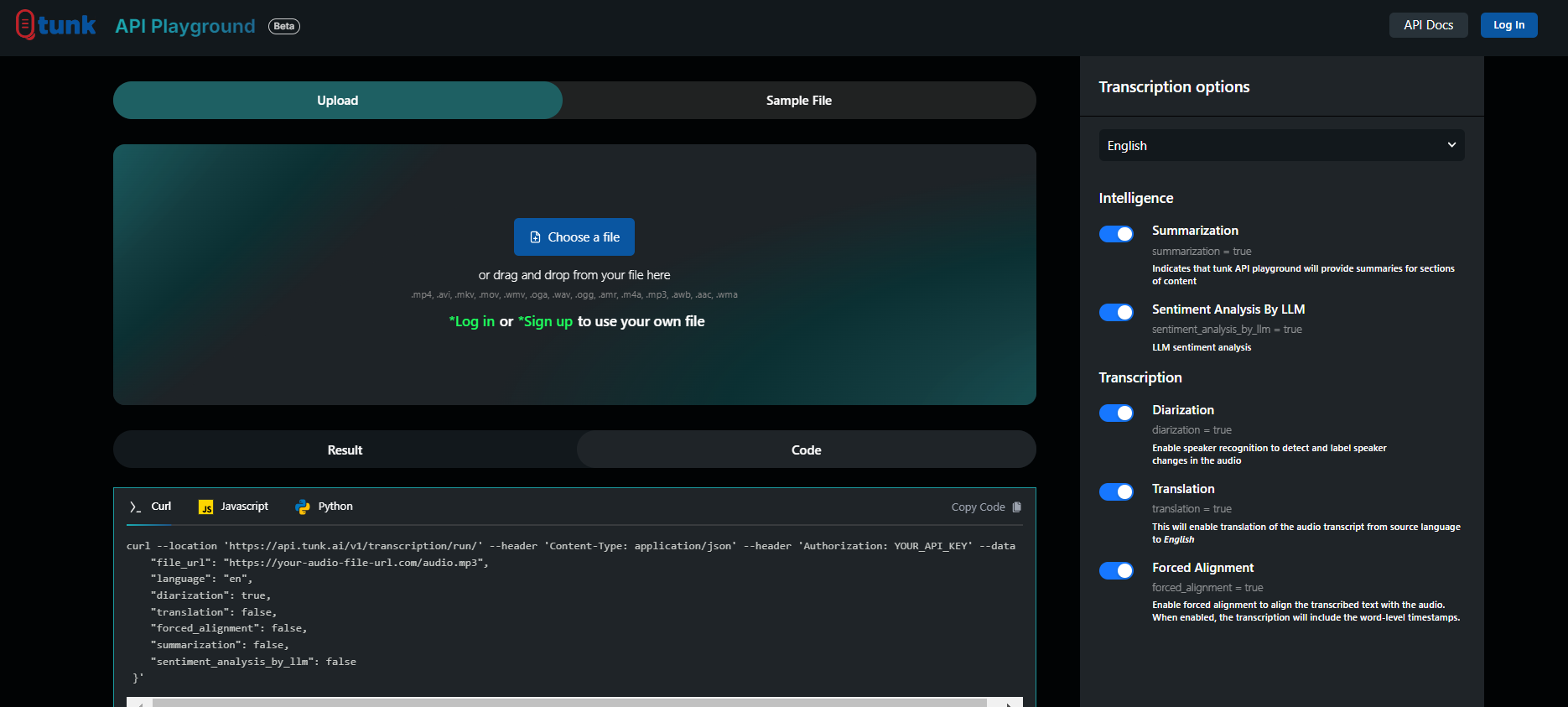Disable the Translation toggle
Screen dimensions: 1568x707
click(1116, 492)
